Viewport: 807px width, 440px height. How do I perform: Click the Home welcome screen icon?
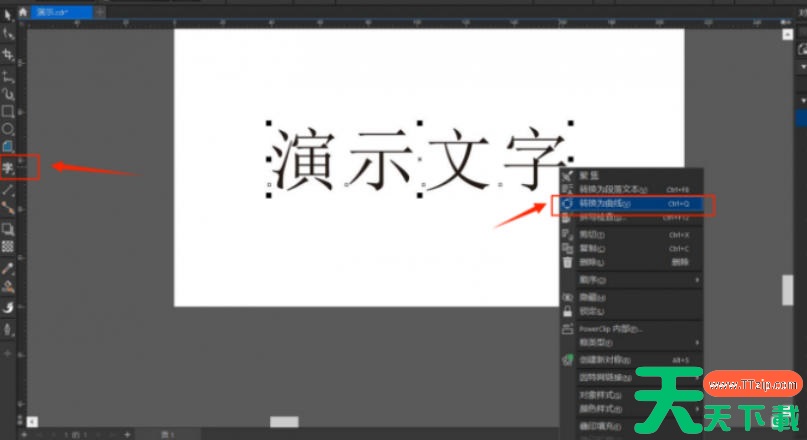pyautogui.click(x=21, y=12)
